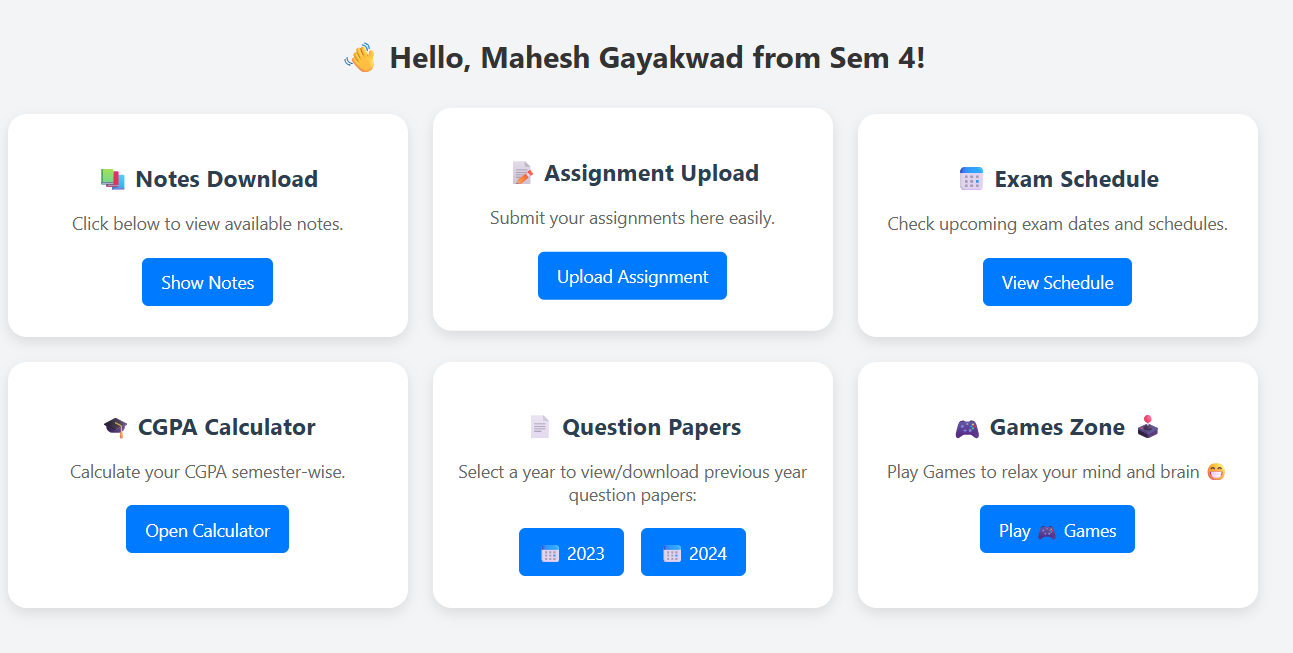Click the page icon beside Question Papers
1293x653 pixels.
point(540,427)
